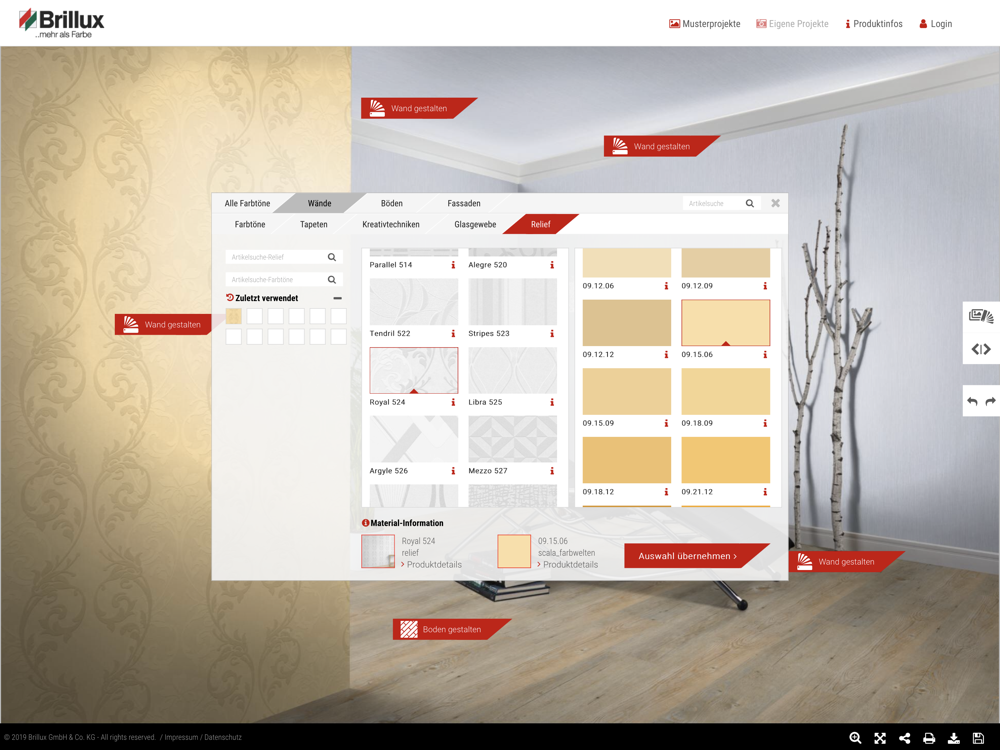
Task: Click the info icon for Parallel 514
Action: (x=453, y=265)
